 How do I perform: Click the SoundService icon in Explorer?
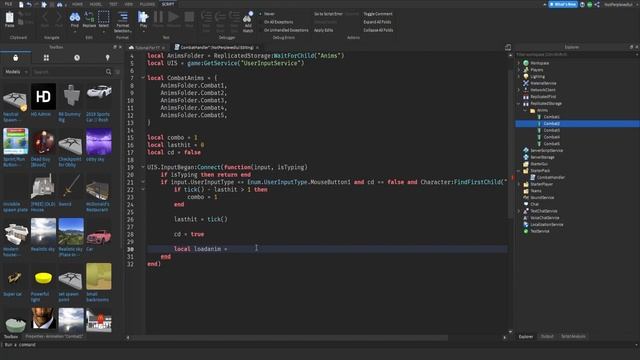(526, 197)
